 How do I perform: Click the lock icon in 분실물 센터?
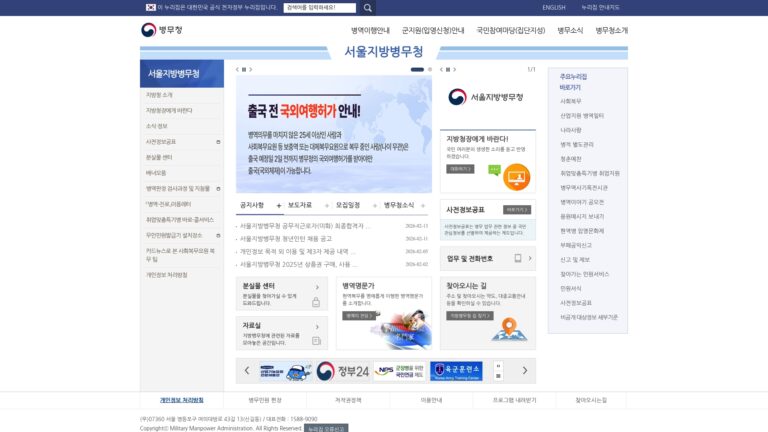click(x=316, y=302)
